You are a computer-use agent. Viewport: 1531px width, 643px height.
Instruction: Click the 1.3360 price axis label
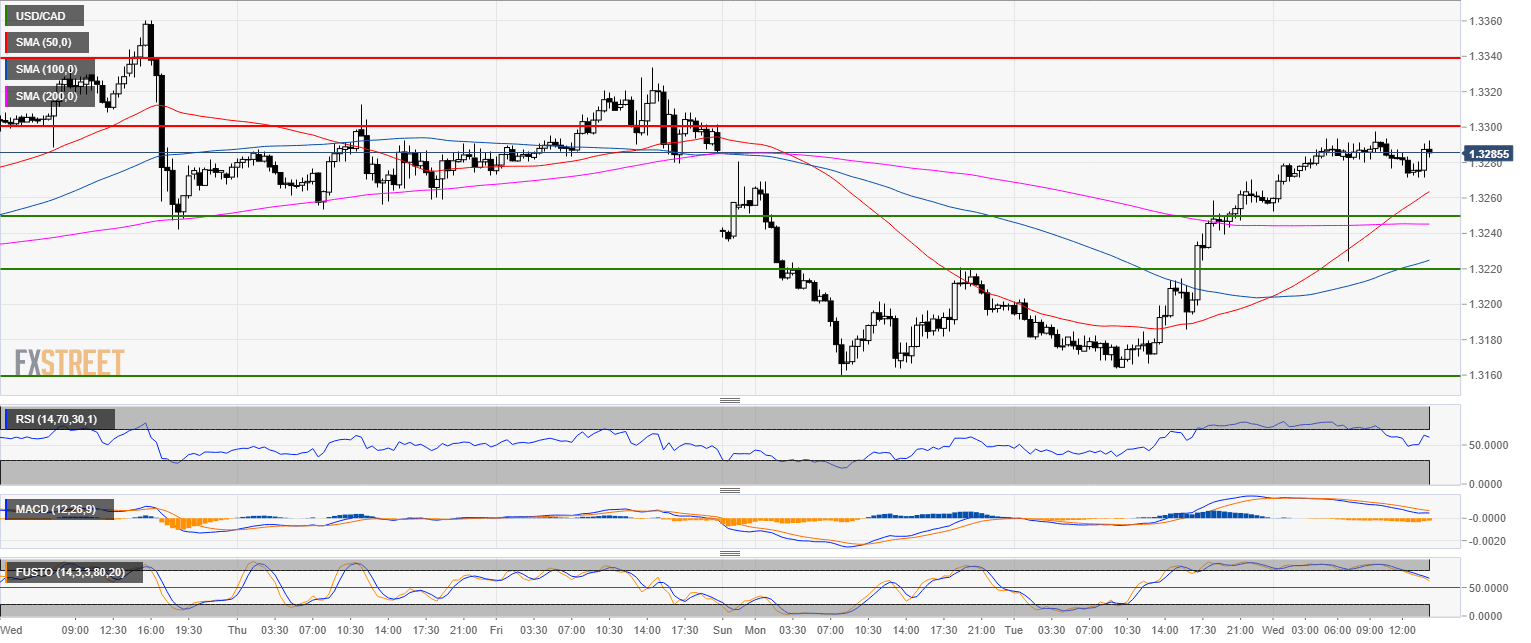1483,21
